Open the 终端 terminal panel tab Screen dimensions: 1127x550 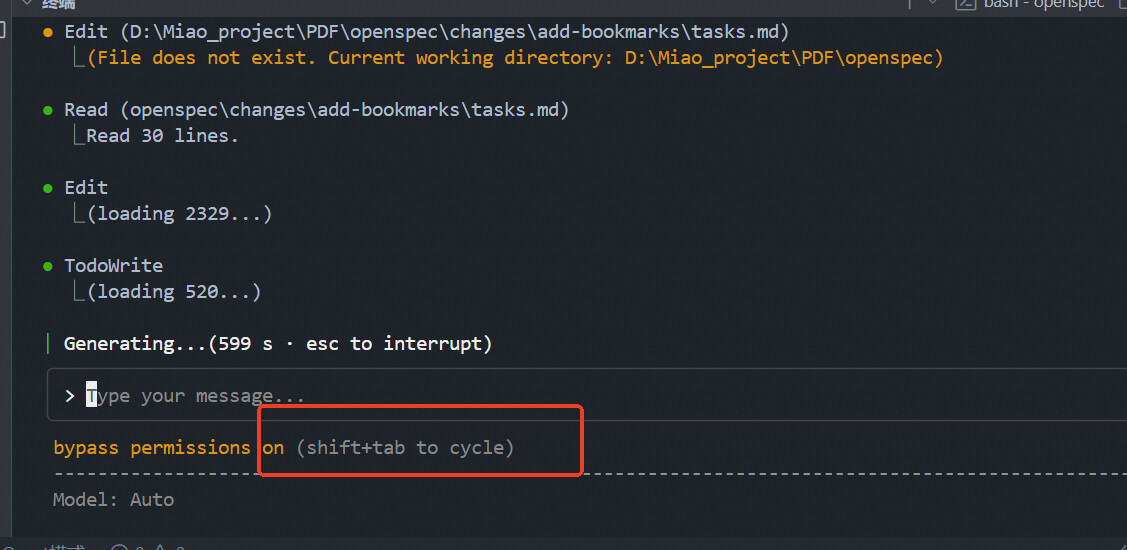coord(58,4)
